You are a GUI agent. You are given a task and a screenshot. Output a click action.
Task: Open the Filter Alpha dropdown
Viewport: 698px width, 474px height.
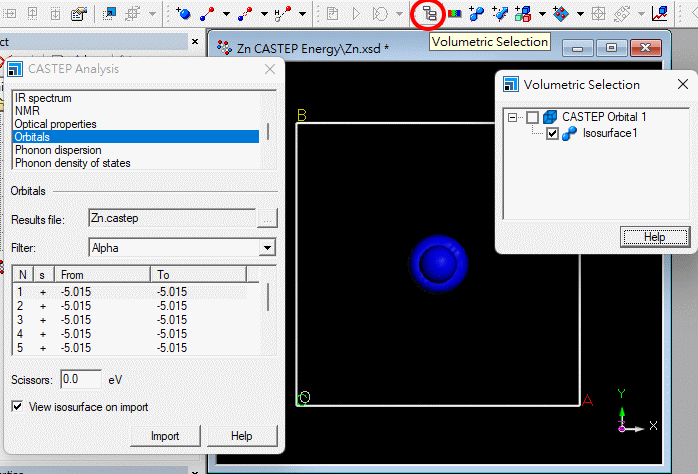coord(267,247)
